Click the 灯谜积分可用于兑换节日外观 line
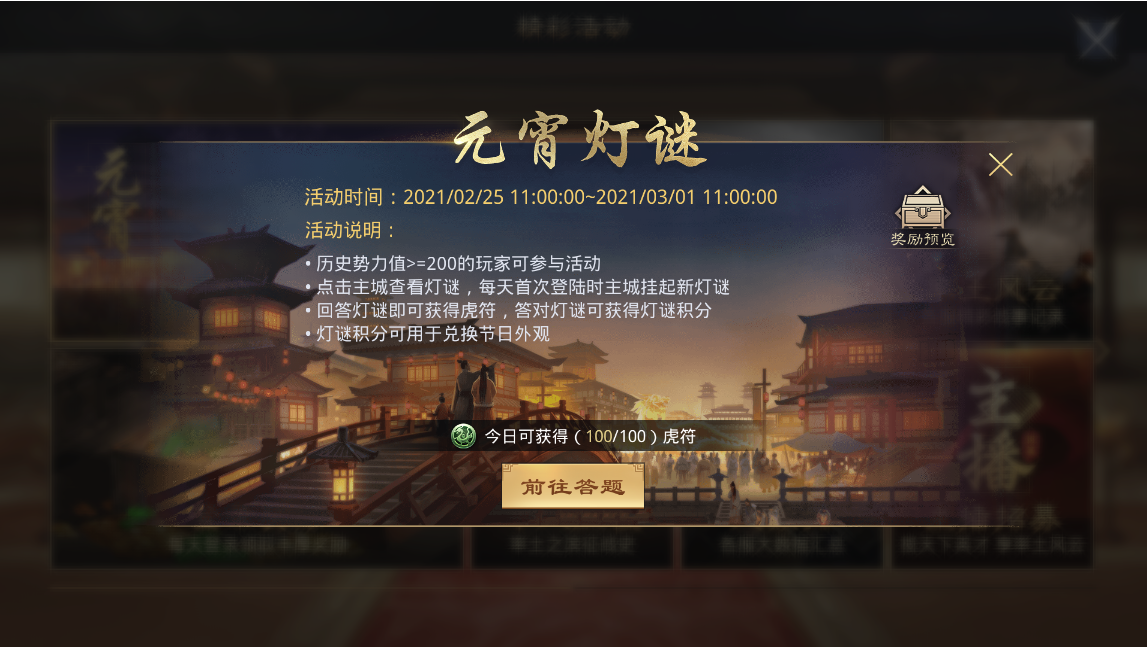The height and width of the screenshot is (647, 1147). coord(428,334)
